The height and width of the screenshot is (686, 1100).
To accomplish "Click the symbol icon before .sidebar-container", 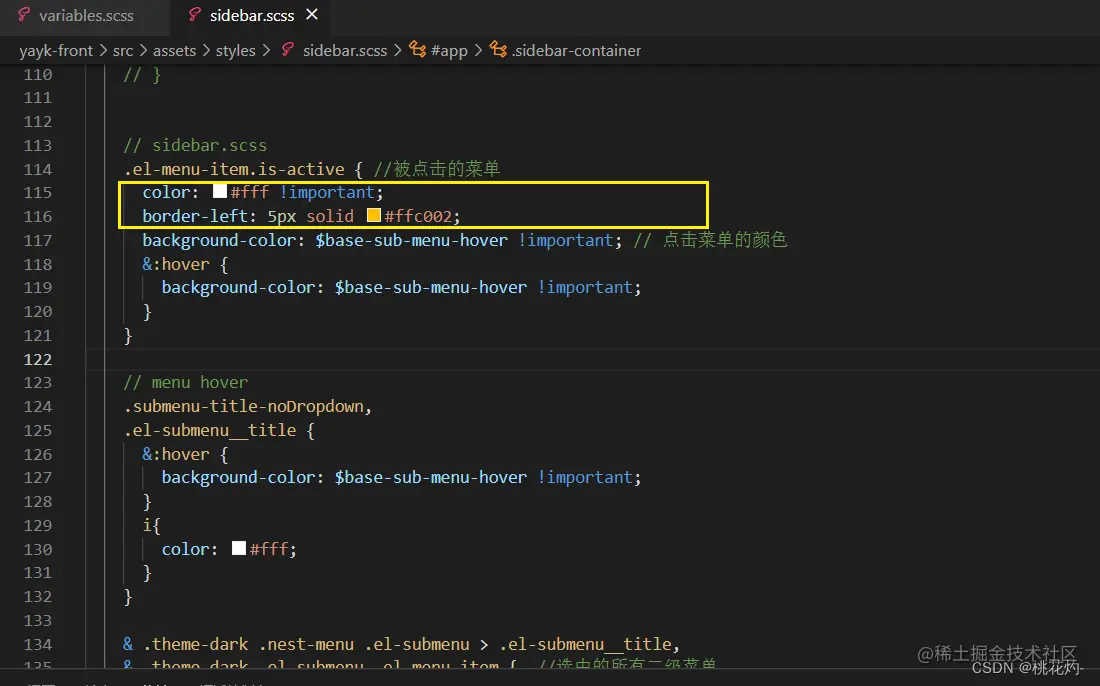I will [x=498, y=50].
